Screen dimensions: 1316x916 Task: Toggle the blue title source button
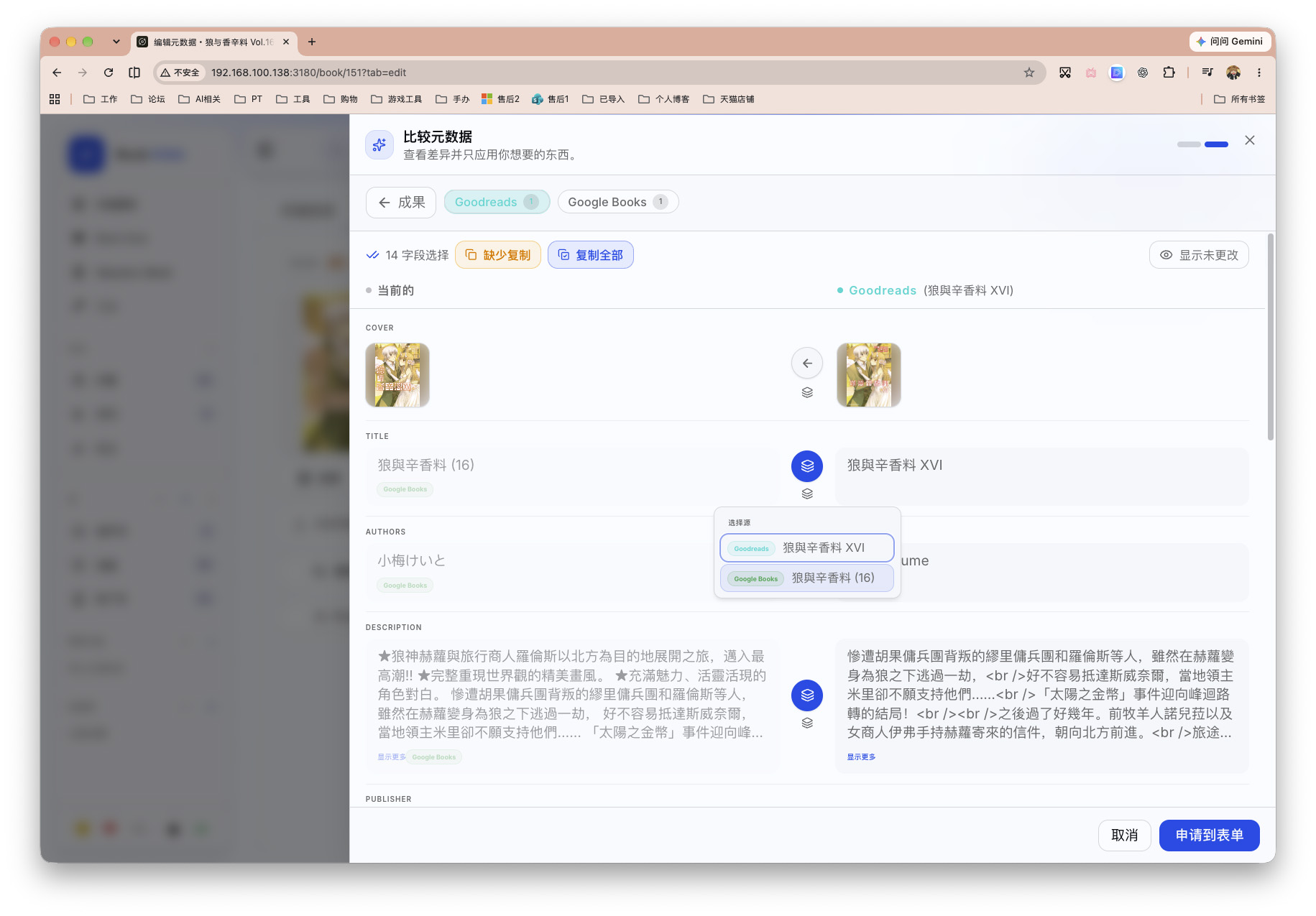[x=807, y=466]
